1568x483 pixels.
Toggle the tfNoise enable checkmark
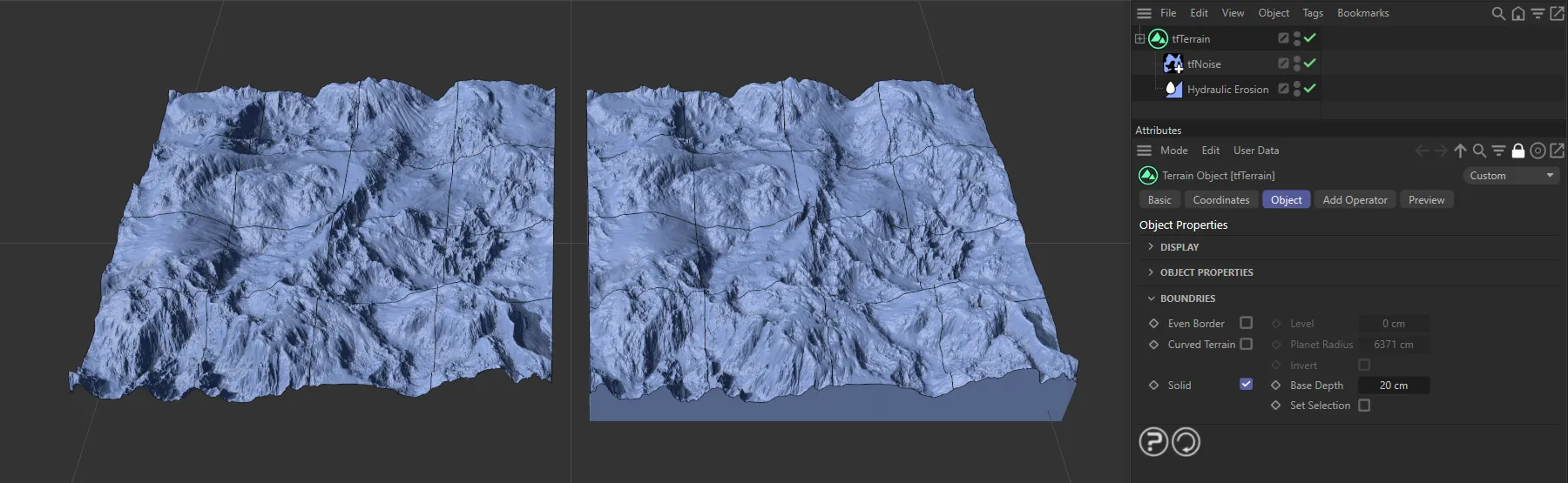1309,63
